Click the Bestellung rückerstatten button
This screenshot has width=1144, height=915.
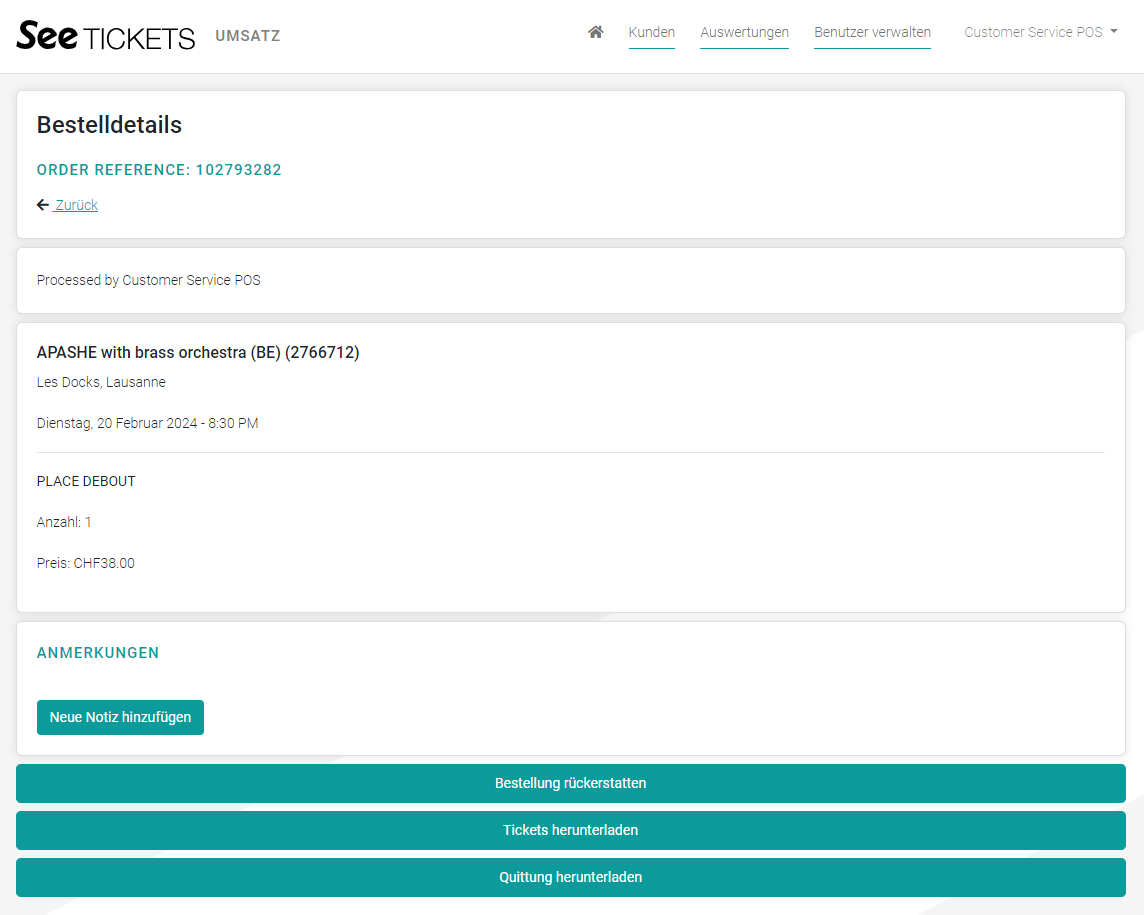click(570, 783)
